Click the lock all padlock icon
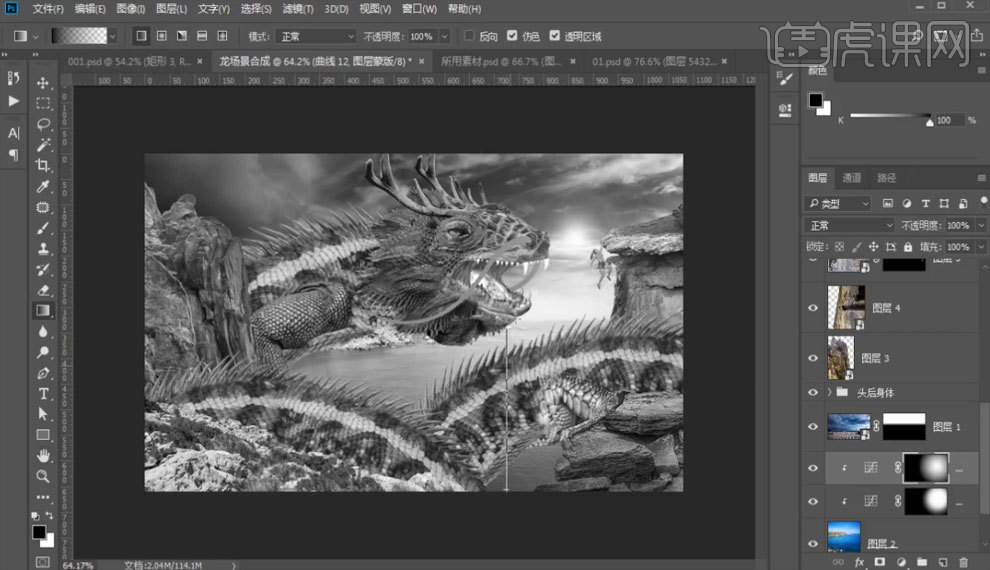 click(x=907, y=247)
